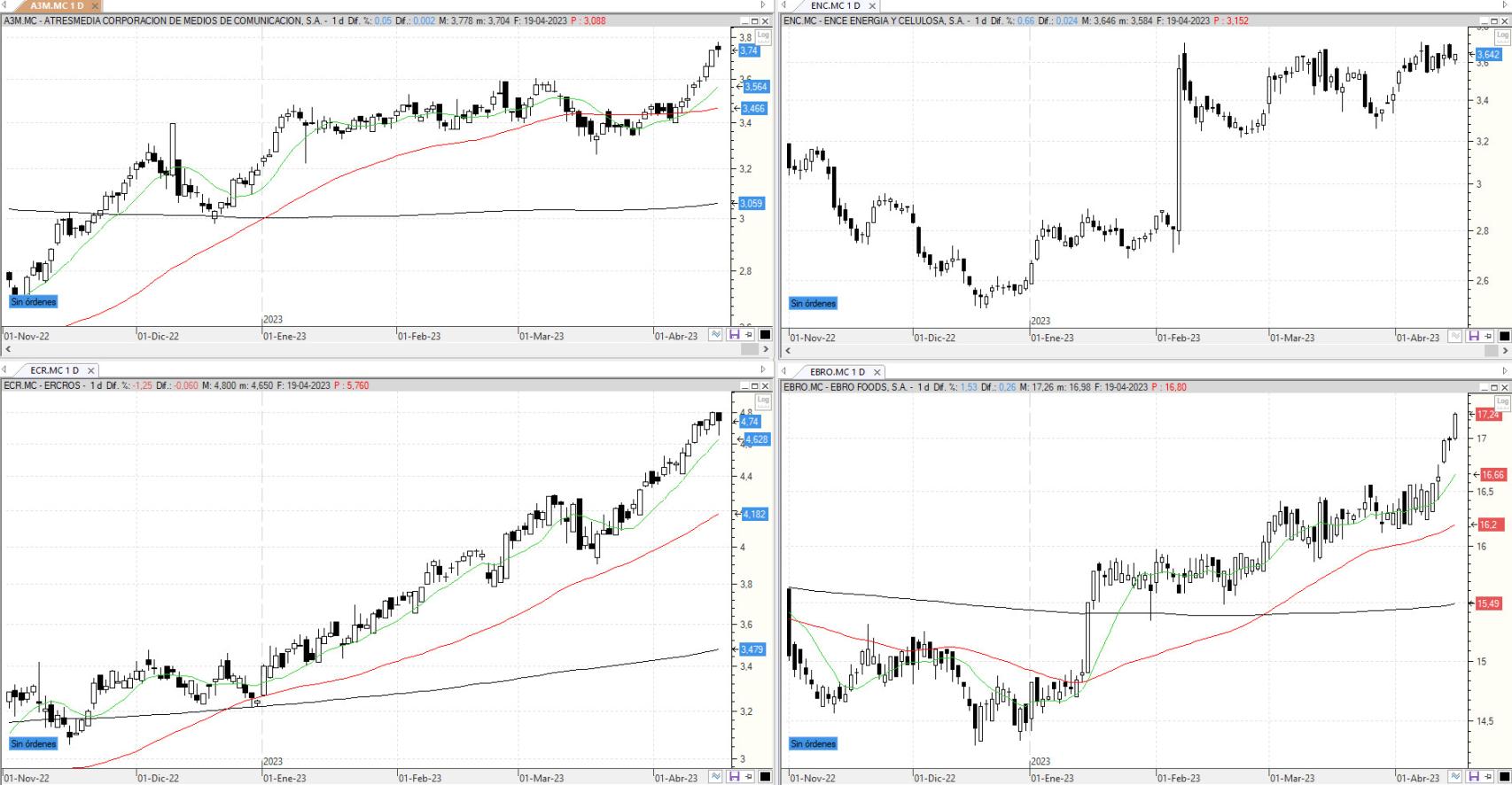Image resolution: width=1512 pixels, height=785 pixels.
Task: Click black color square on EBRO.MC chart
Action: (x=1504, y=777)
